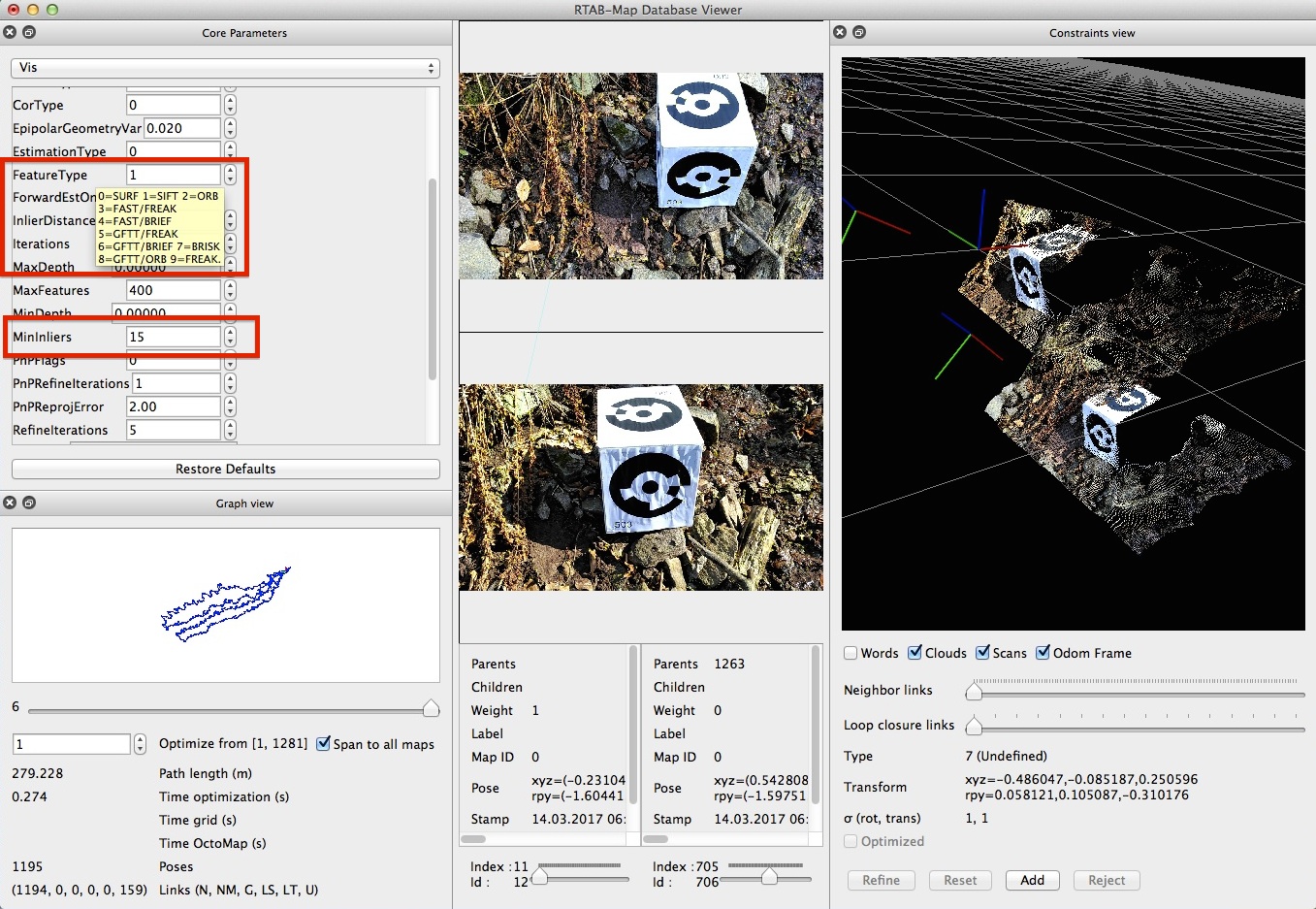Viewport: 1316px width, 909px height.
Task: Float the Constraints view dock panel
Action: [859, 32]
